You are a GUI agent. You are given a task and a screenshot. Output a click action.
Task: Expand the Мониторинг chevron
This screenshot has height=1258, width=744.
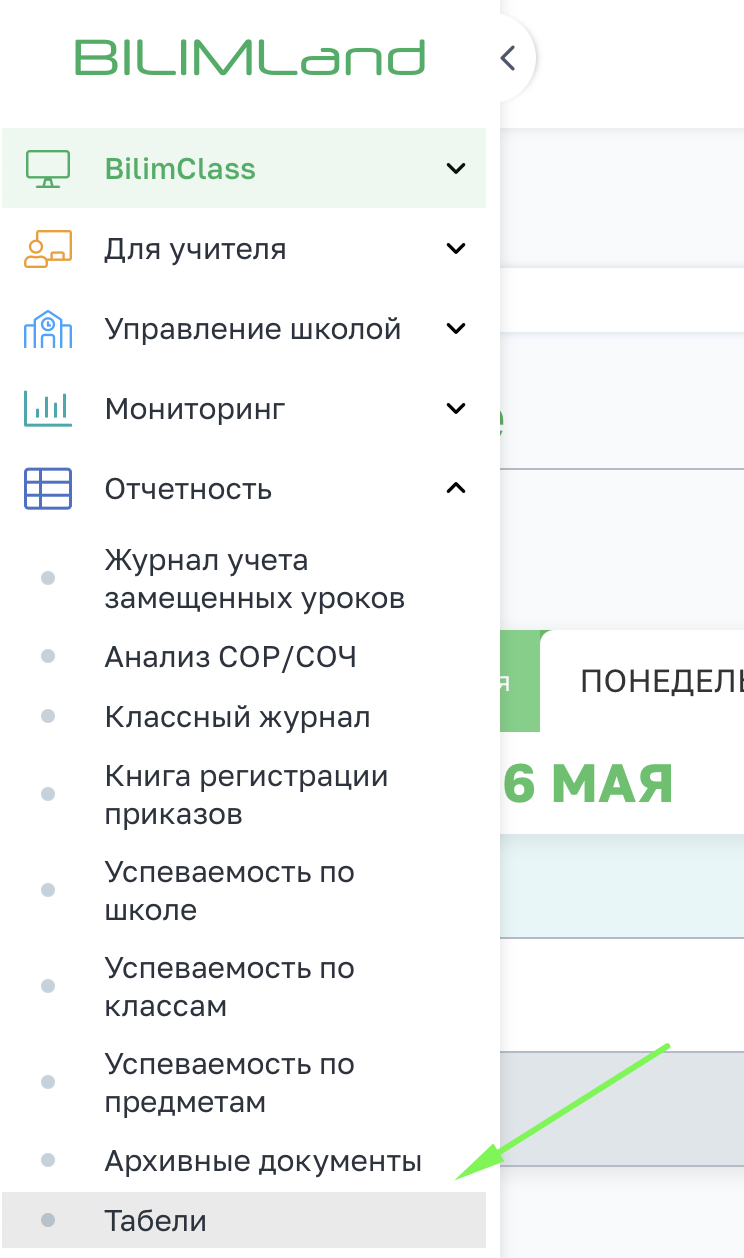click(x=456, y=409)
